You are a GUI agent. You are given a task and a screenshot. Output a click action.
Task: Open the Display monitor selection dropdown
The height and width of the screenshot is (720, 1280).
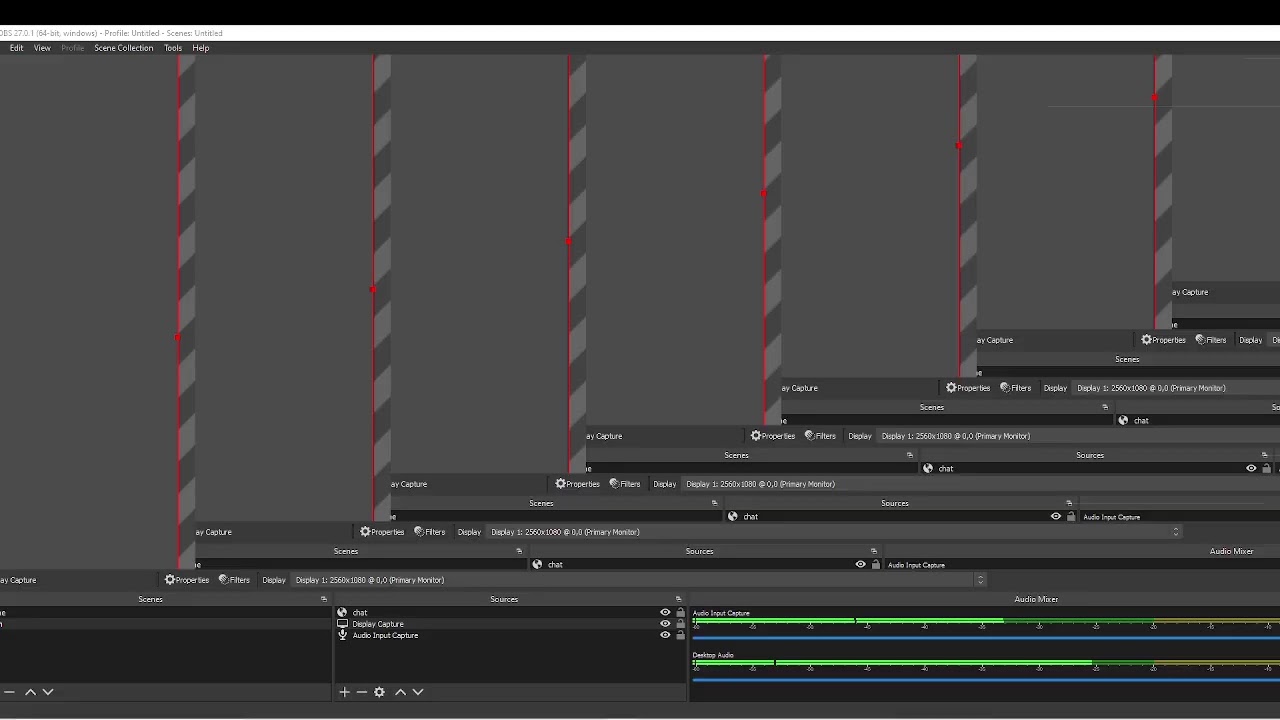click(639, 580)
